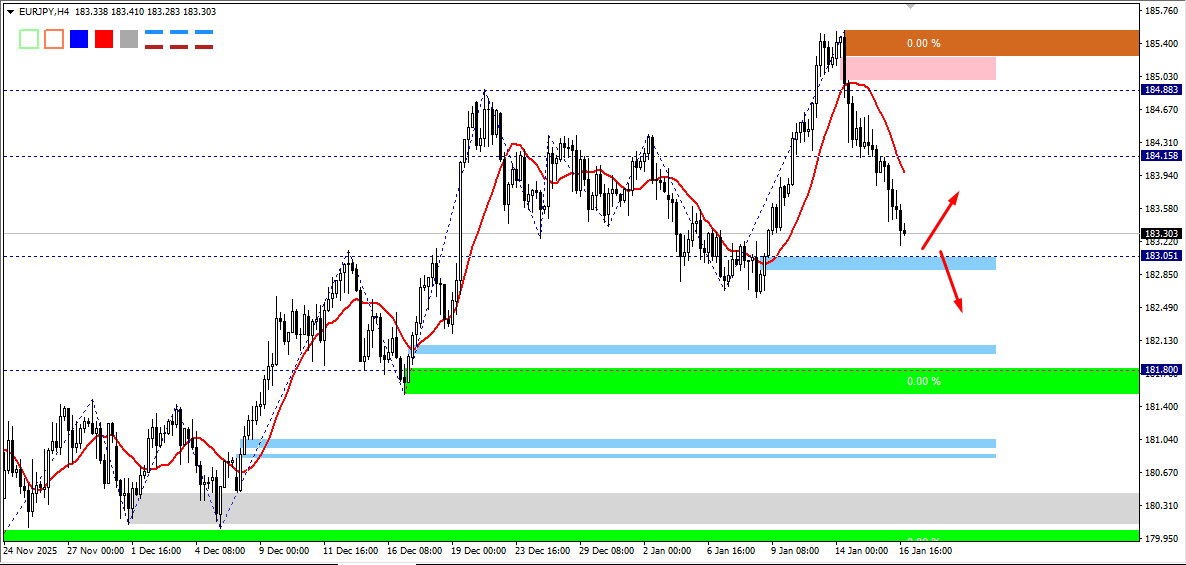Screen dimensions: 1186x565
Task: Click the solid red square button
Action: point(104,39)
